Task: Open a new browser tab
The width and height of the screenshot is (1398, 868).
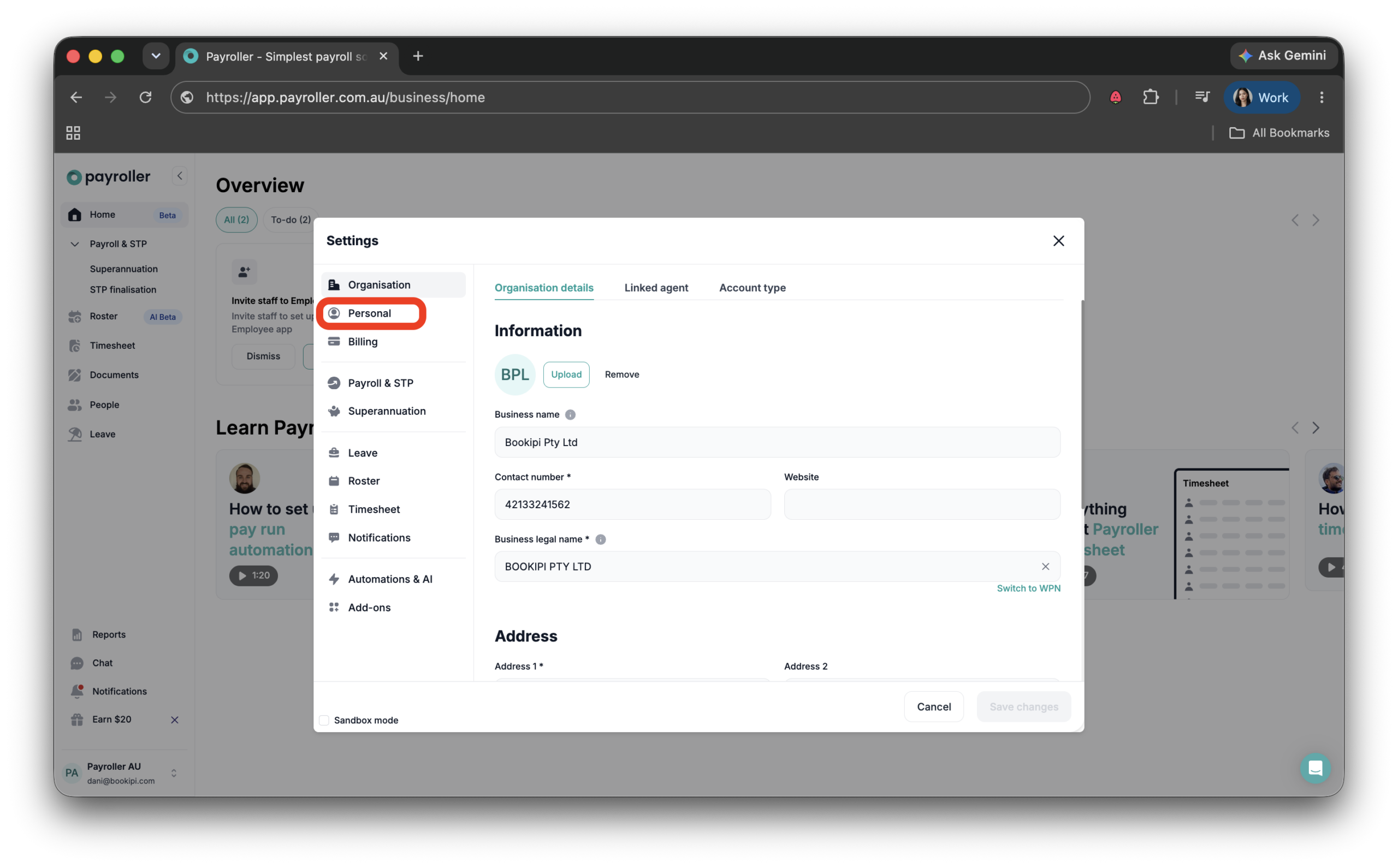Action: (418, 56)
